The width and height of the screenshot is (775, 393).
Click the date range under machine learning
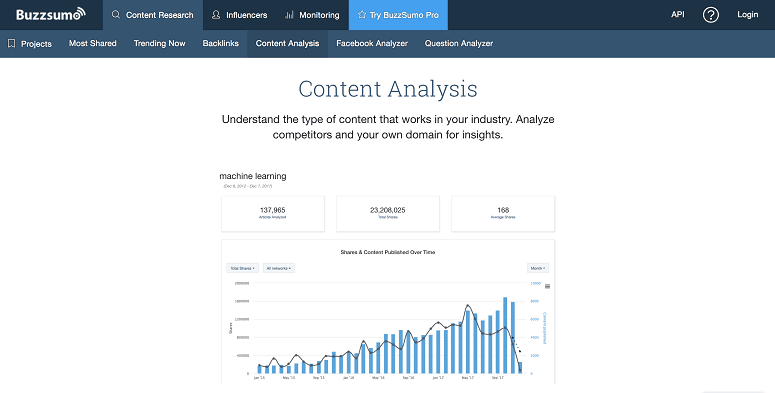pyautogui.click(x=248, y=186)
